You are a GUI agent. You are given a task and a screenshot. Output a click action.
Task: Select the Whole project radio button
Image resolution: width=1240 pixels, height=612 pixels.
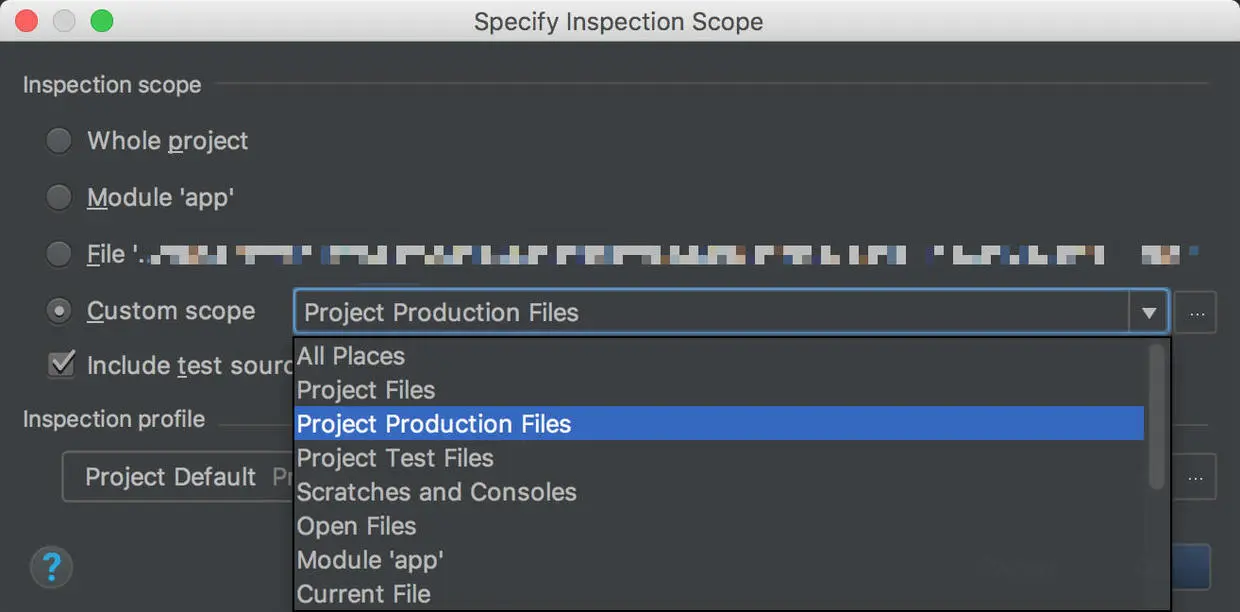click(59, 141)
